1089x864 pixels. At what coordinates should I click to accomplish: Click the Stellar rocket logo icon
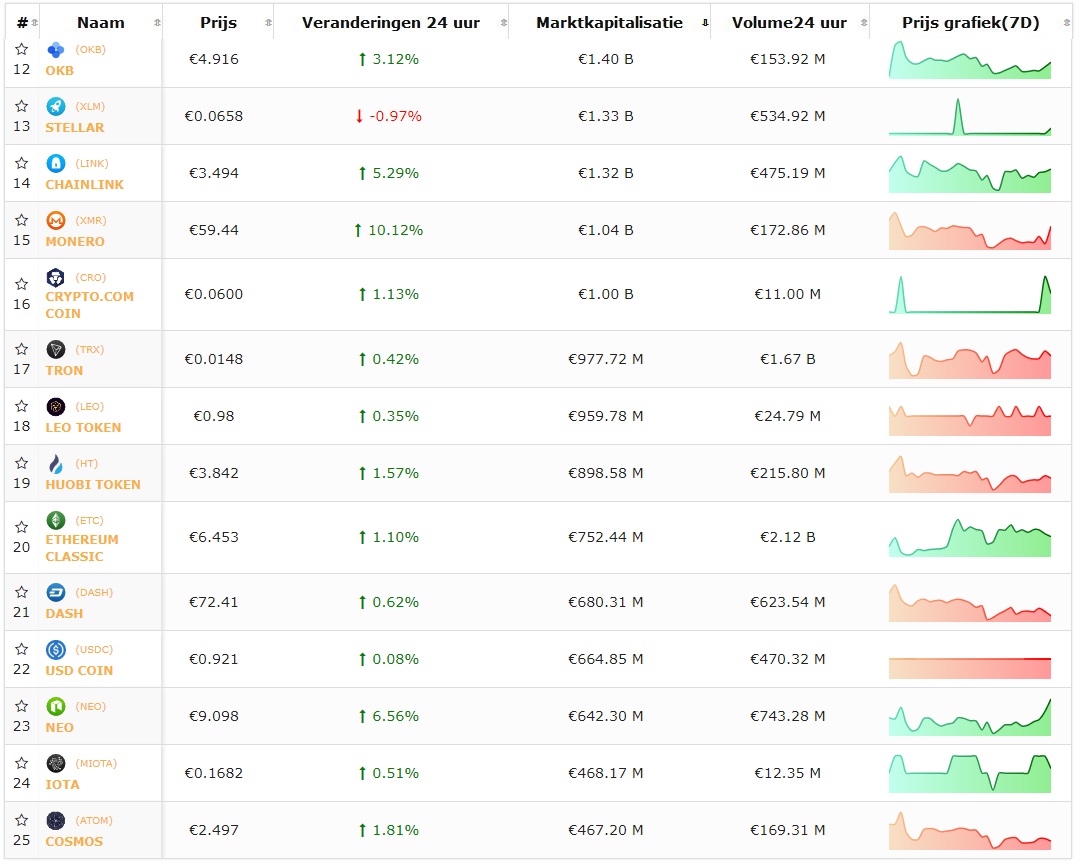point(56,106)
